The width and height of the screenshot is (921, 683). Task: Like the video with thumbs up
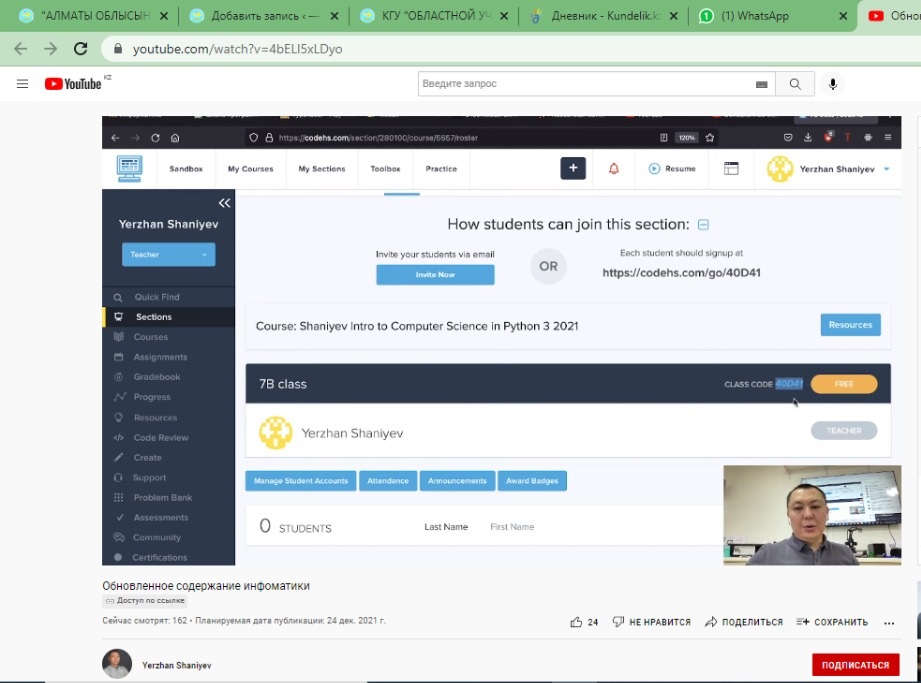point(576,622)
